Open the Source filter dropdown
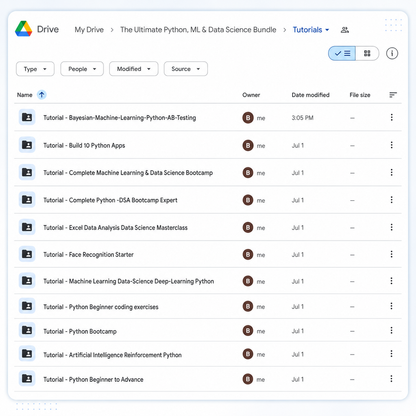This screenshot has height=416, width=416. (x=186, y=69)
